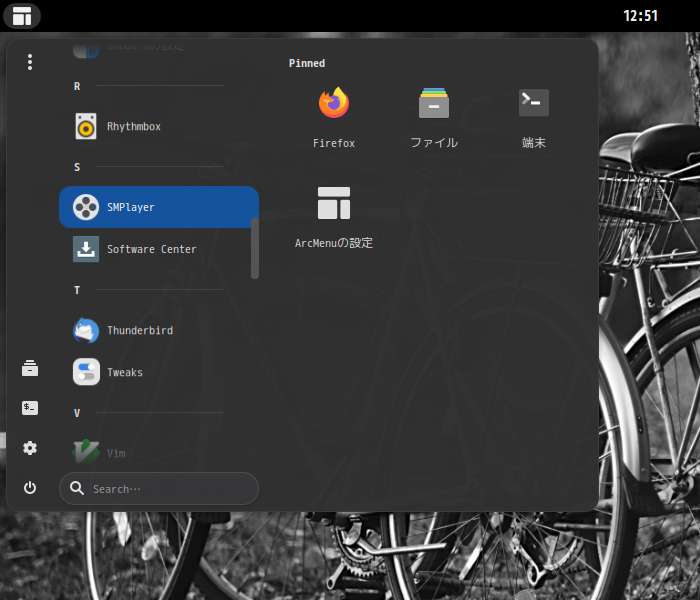Screen dimensions: 700x600
Task: Click the R section header
Action: (x=77, y=86)
